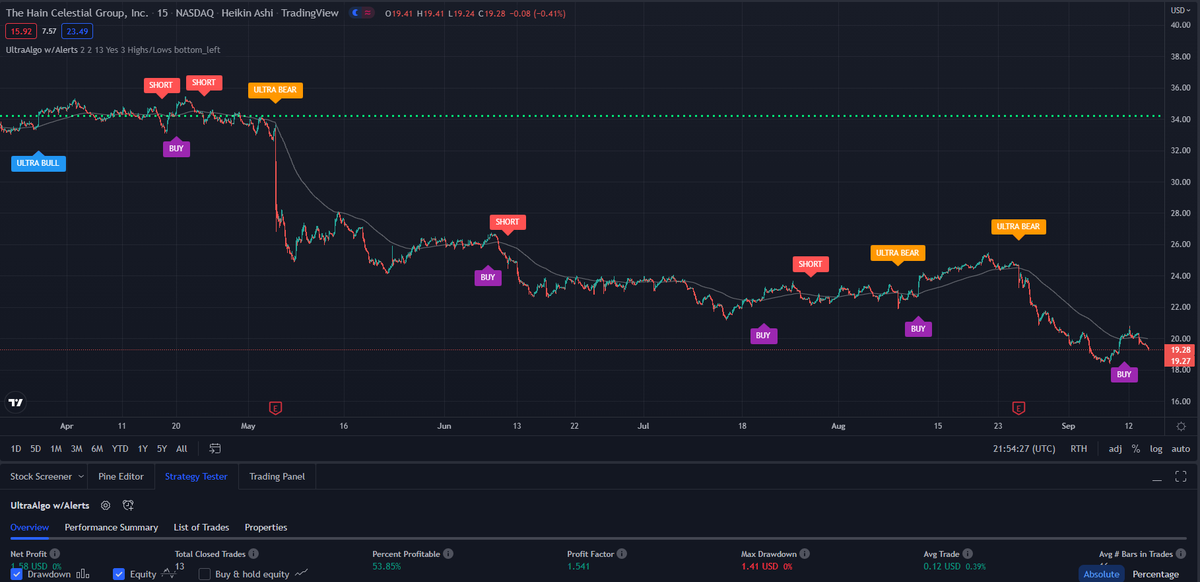Uncheck the Drawdown checkbox
Image resolution: width=1200 pixels, height=582 pixels.
pos(16,574)
